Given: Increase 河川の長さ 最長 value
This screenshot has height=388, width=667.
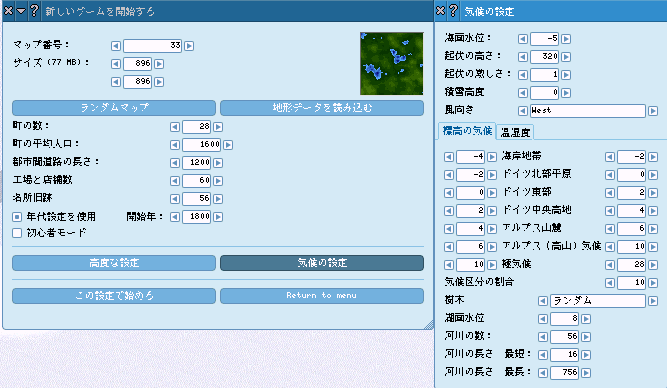Looking at the screenshot, I should [586, 373].
